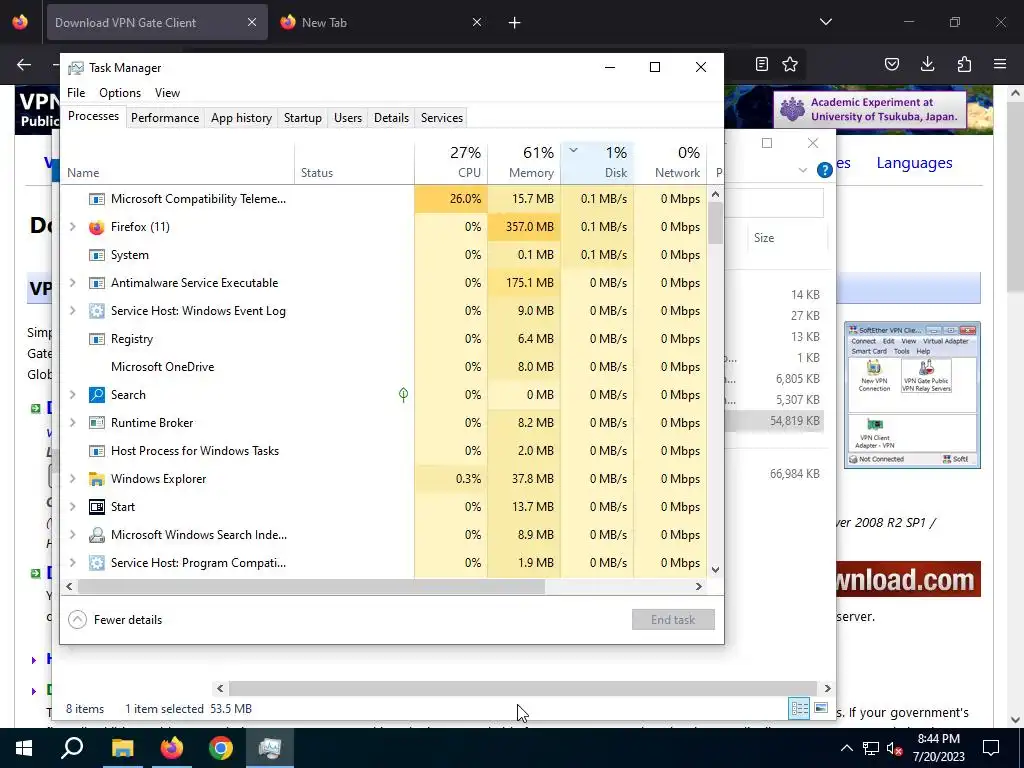Click the Firefox process icon in Task Manager
Viewport: 1024px width, 768px height.
(97, 227)
